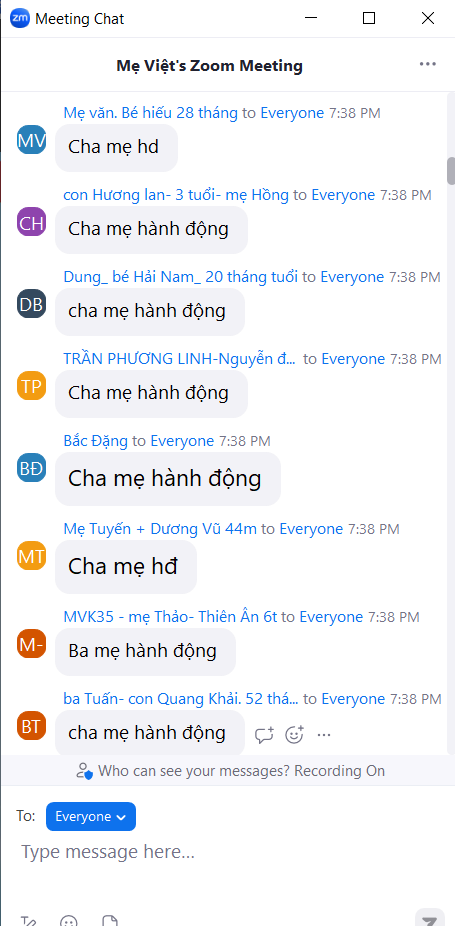Viewport: 455px width, 926px height.
Task: Open the text formatting tool
Action: [28, 920]
